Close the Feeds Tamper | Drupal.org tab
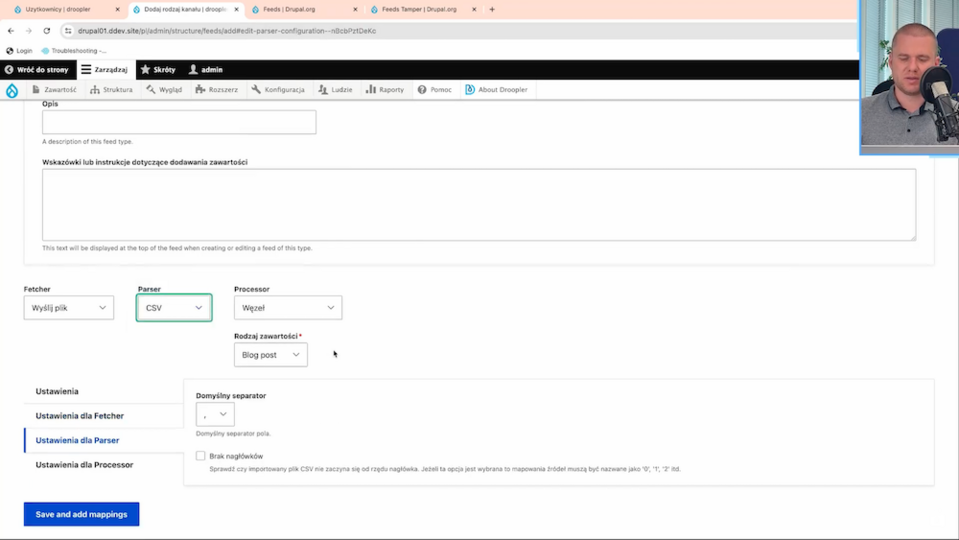This screenshot has height=540, width=959. [x=473, y=9]
